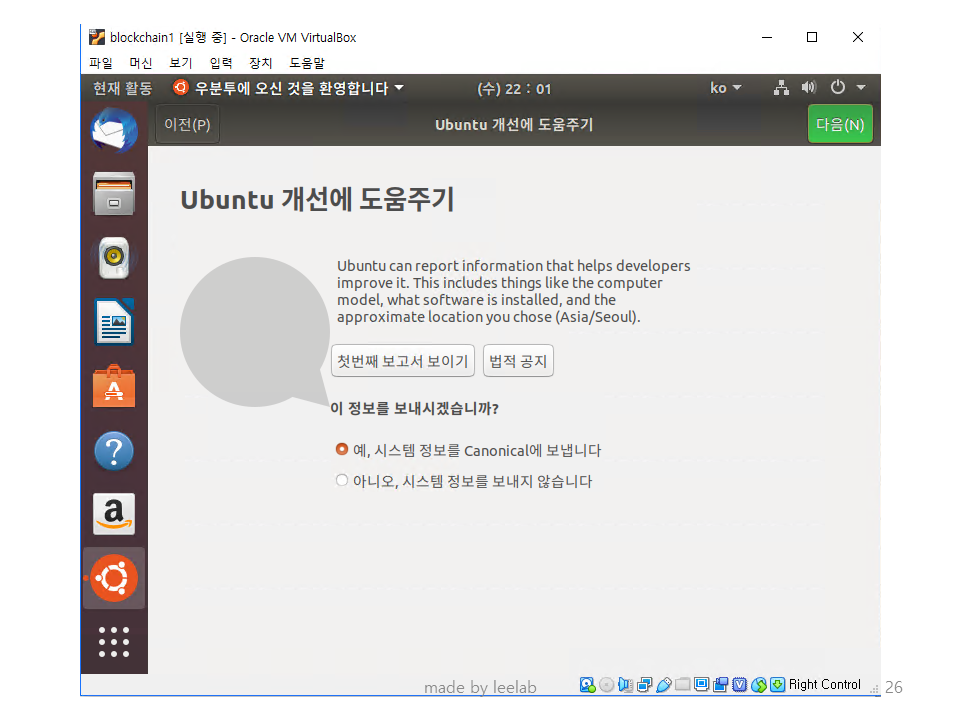
Task: Open the 입력 menu
Action: pyautogui.click(x=221, y=62)
